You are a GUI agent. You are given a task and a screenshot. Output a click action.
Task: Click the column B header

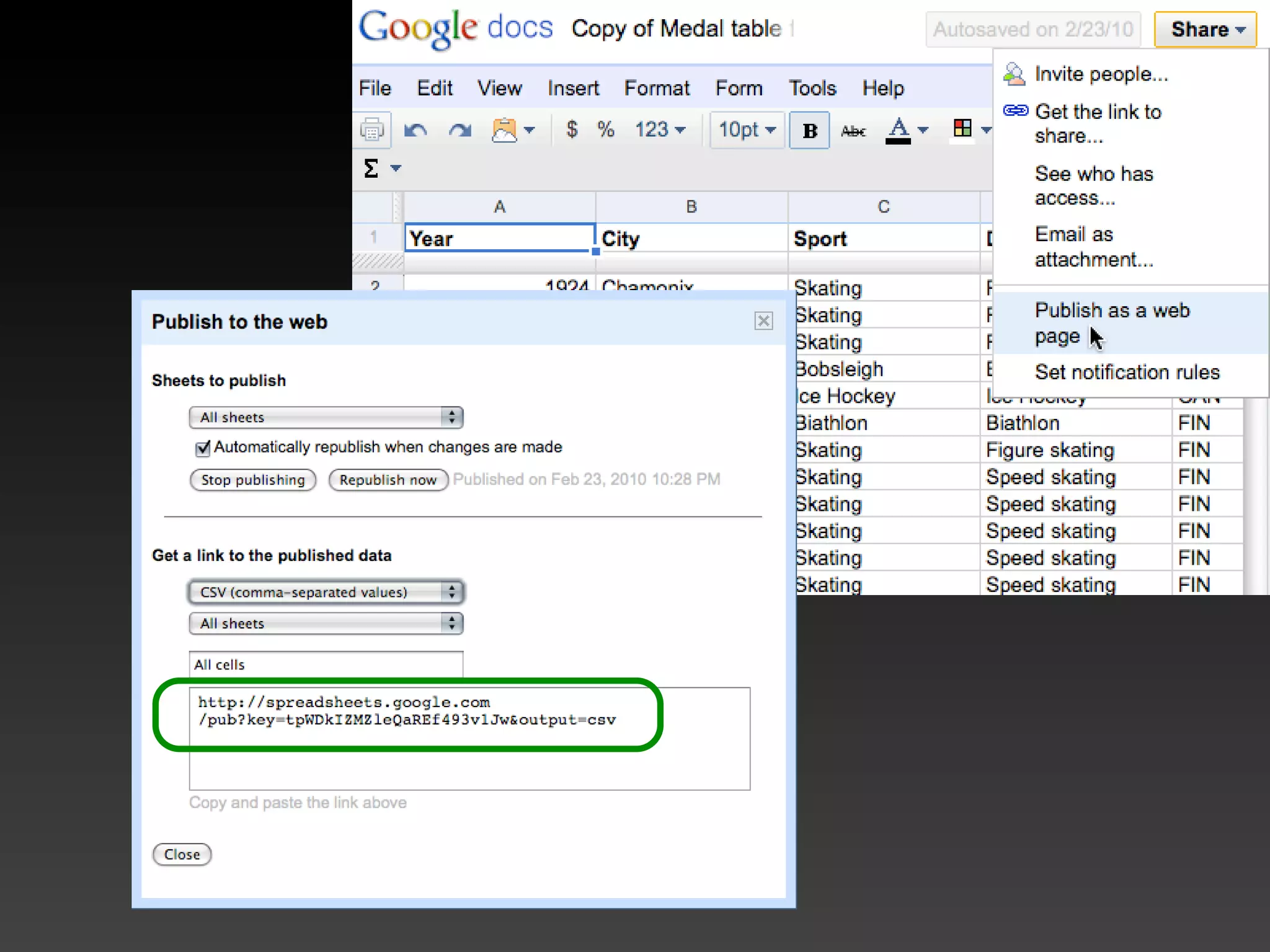(x=692, y=207)
